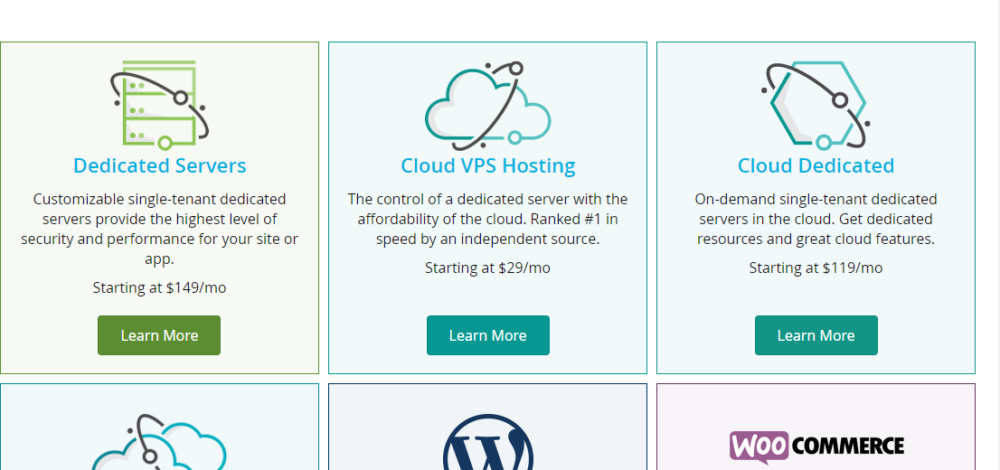Open the Cloud VPS Hosting heading link

pos(487,165)
